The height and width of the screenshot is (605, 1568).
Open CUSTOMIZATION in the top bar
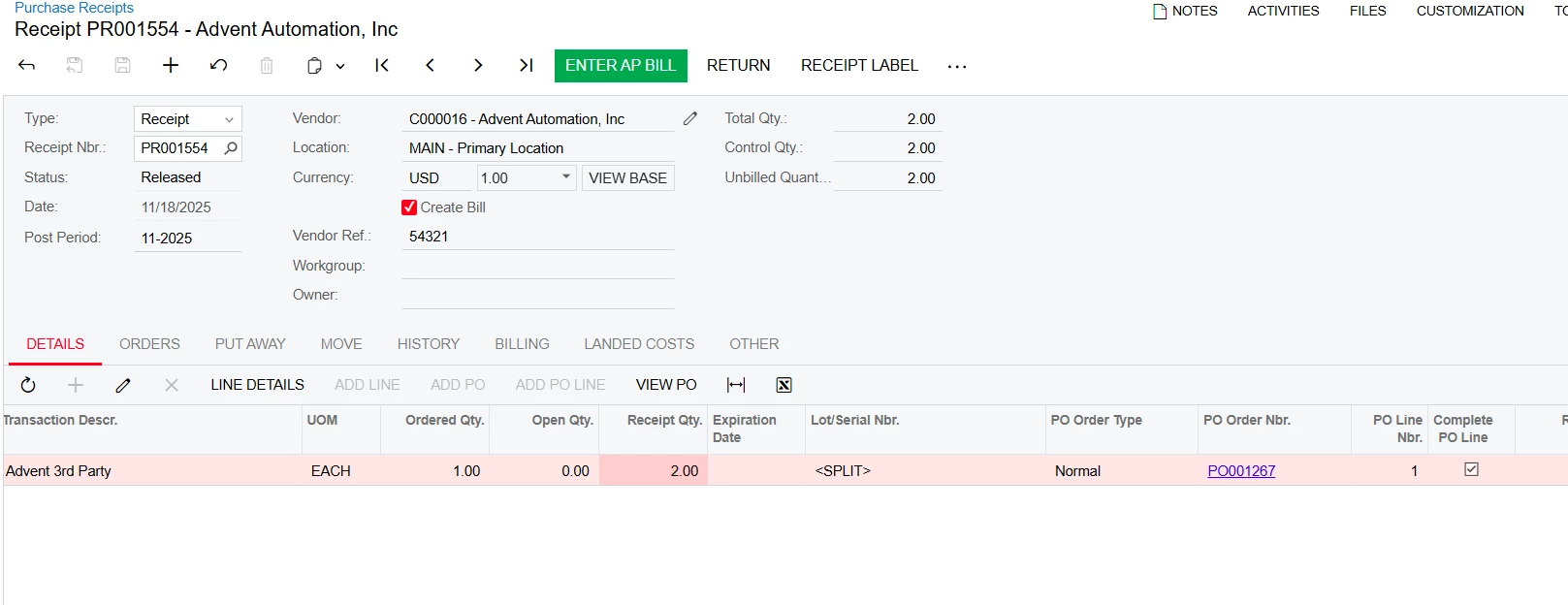[1470, 11]
